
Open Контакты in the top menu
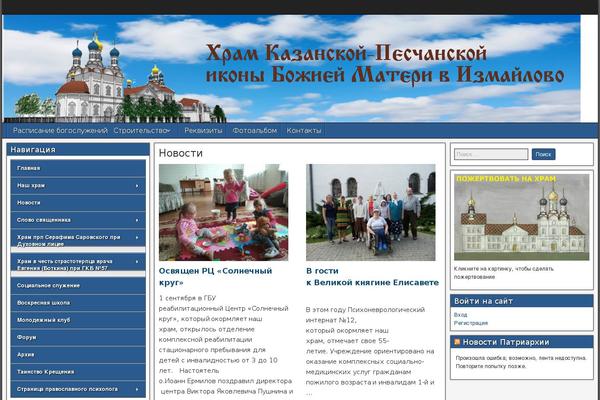[304, 131]
